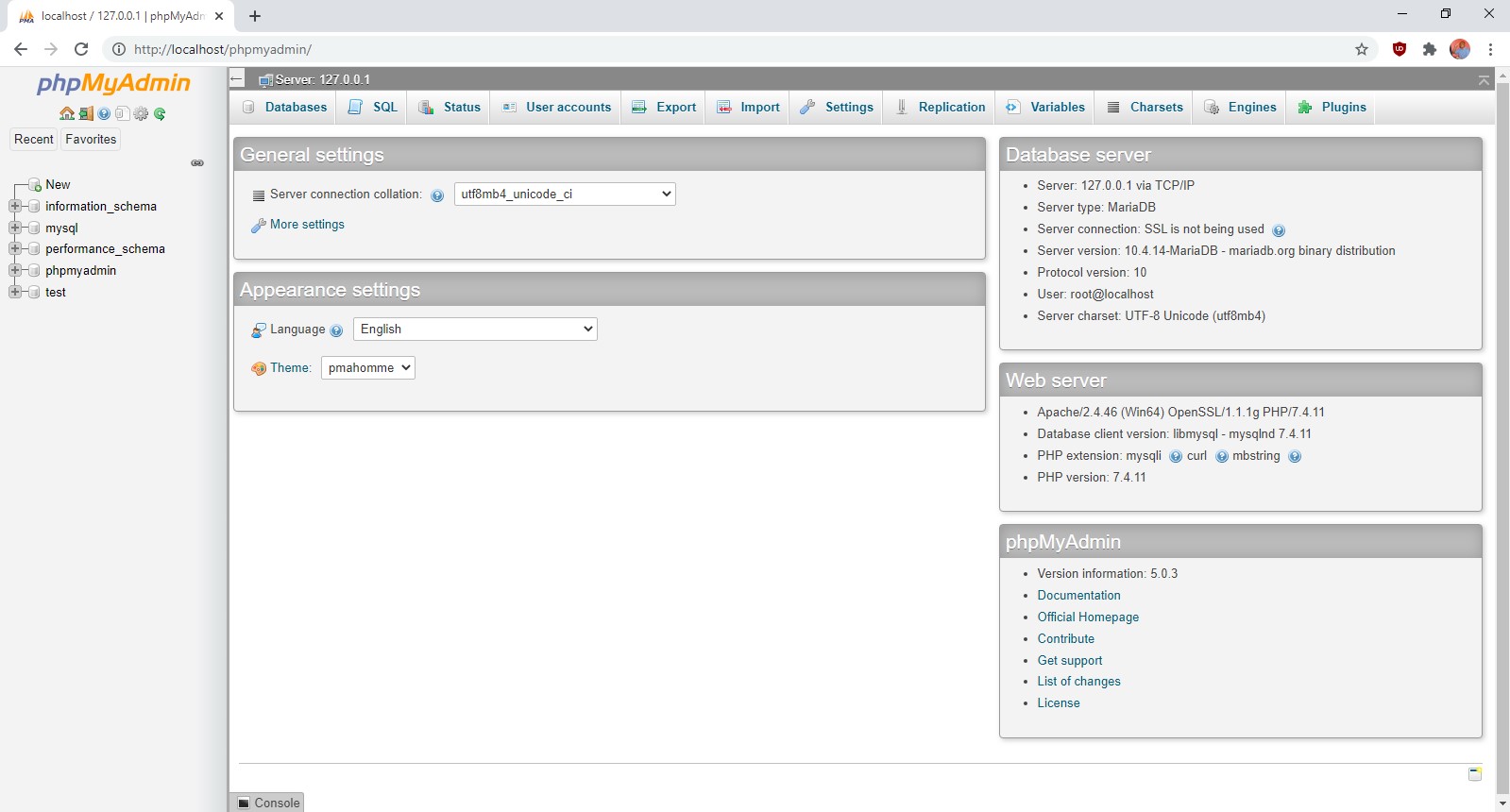Open the Theme dropdown
Screen dimensions: 1510x812
click(x=367, y=368)
